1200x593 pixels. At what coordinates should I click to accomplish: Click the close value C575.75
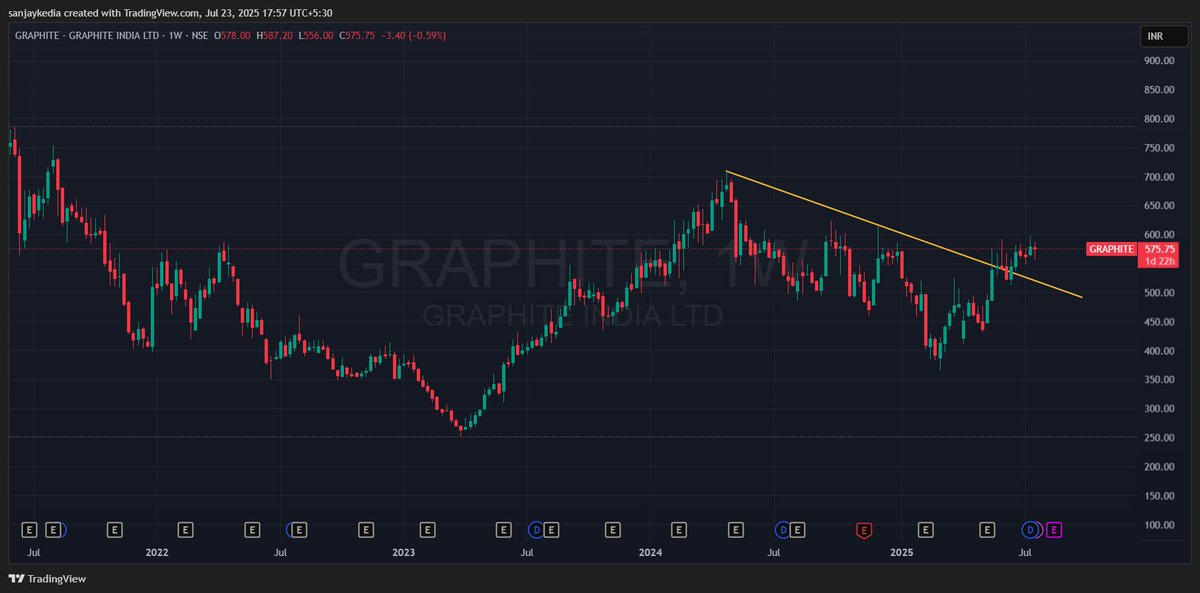point(356,36)
